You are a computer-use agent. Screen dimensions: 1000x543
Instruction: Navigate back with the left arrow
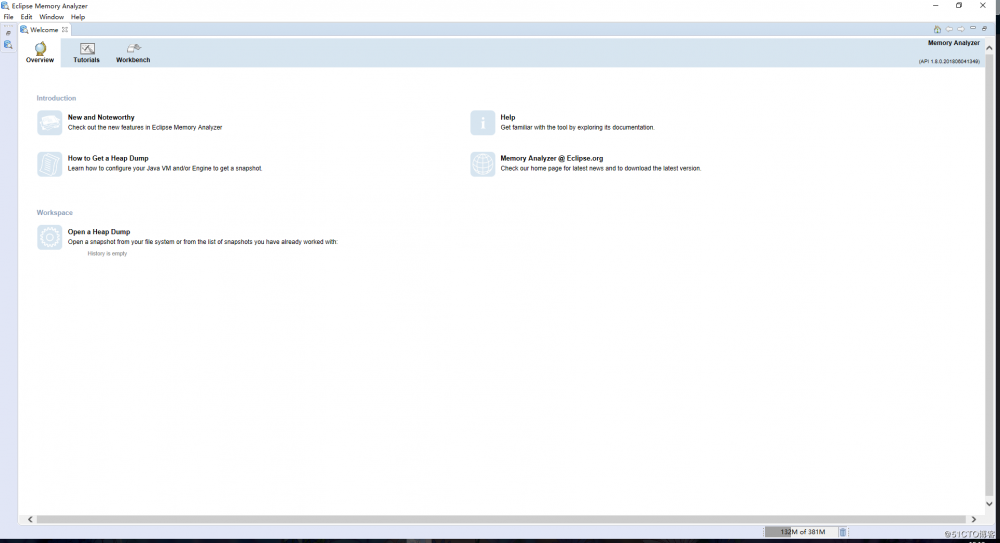click(x=949, y=29)
